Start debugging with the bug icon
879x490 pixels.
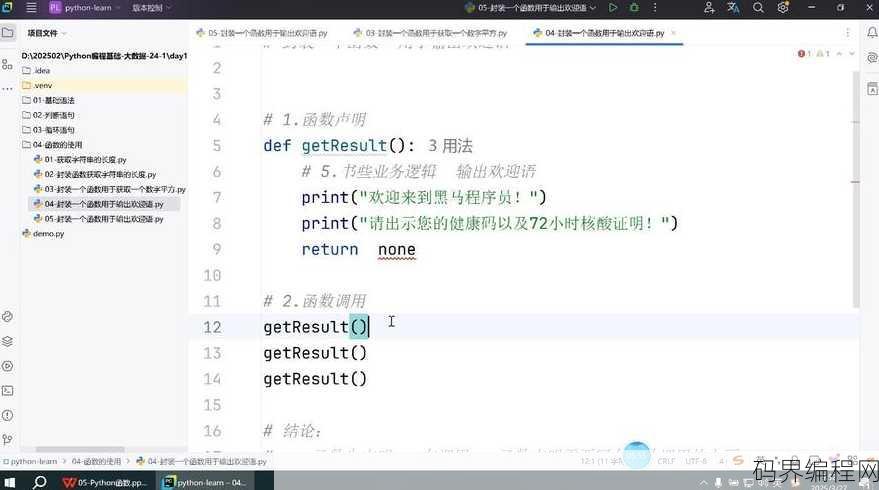point(634,8)
